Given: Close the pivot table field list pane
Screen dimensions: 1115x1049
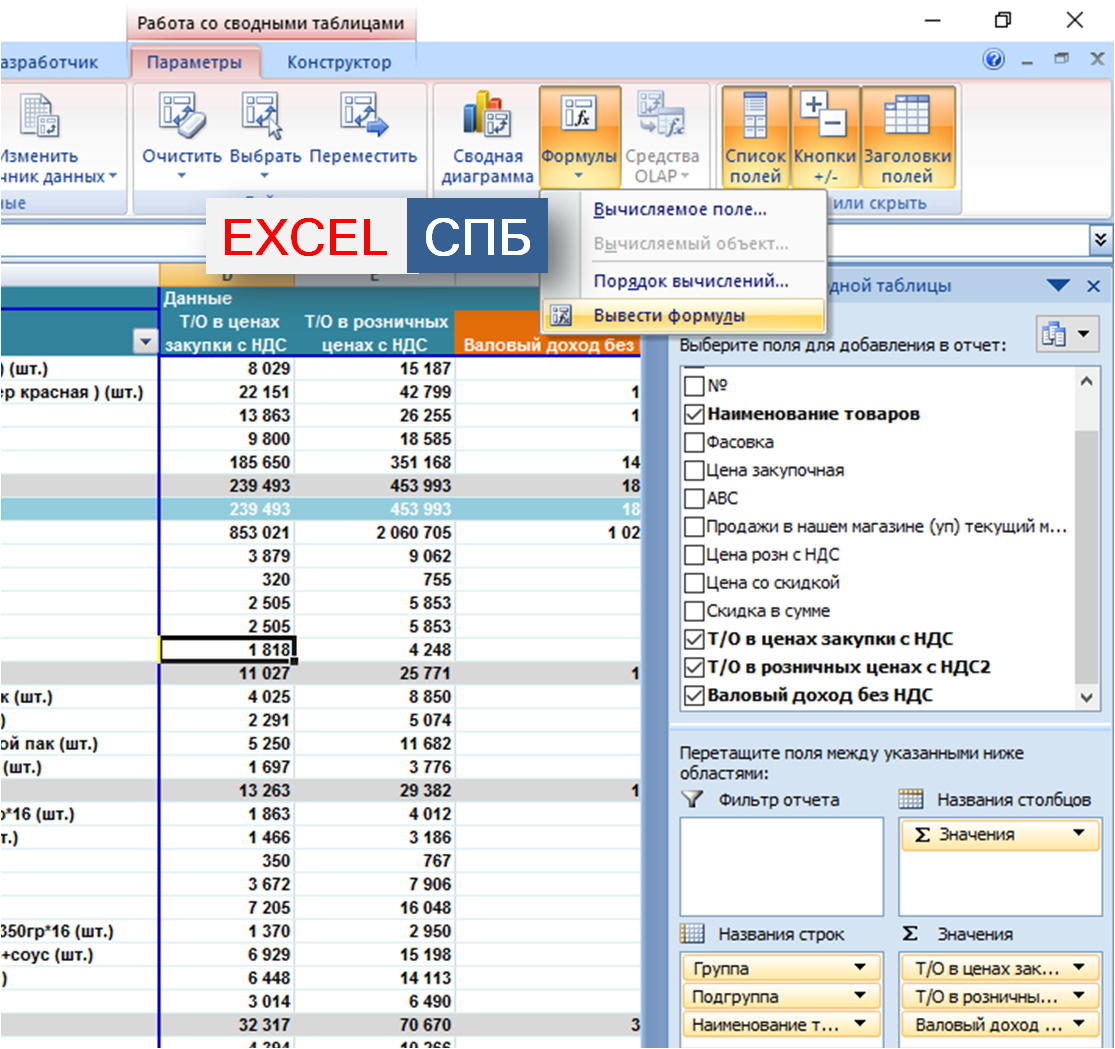Looking at the screenshot, I should (1094, 286).
